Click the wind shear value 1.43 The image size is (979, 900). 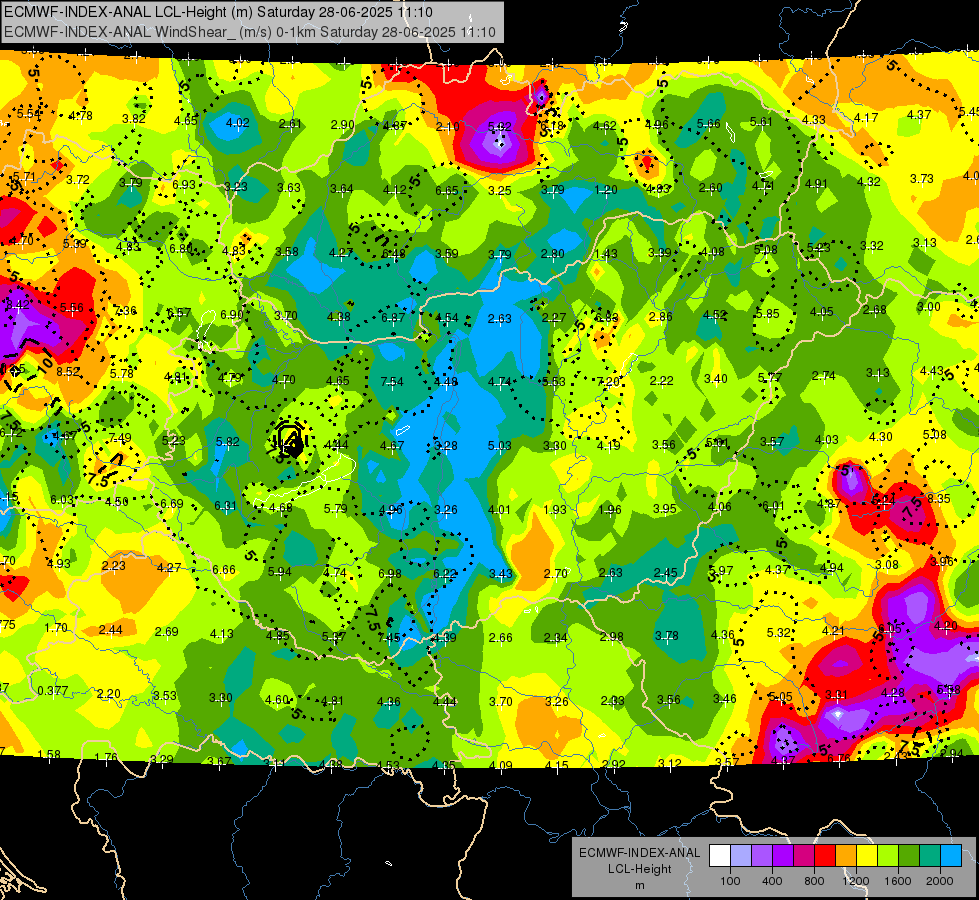pyautogui.click(x=606, y=254)
